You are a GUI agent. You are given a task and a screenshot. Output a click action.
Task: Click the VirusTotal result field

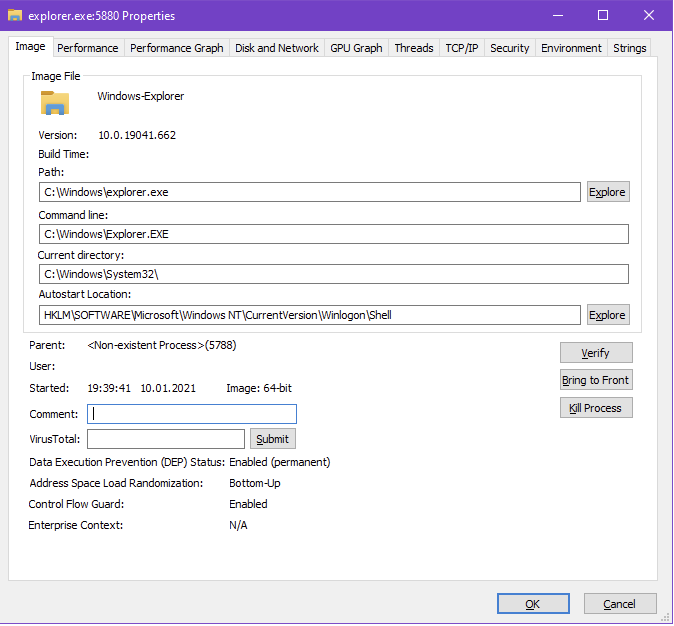tap(166, 439)
